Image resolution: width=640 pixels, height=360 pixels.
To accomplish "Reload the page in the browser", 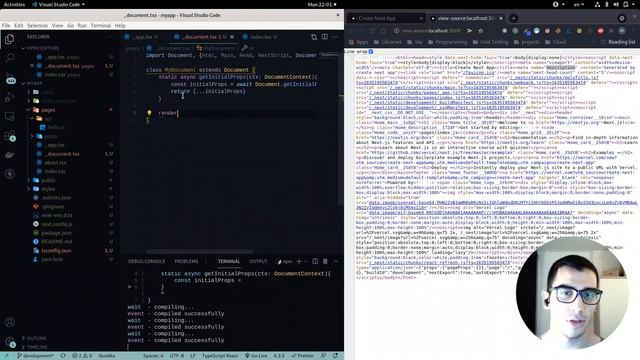I will [373, 31].
